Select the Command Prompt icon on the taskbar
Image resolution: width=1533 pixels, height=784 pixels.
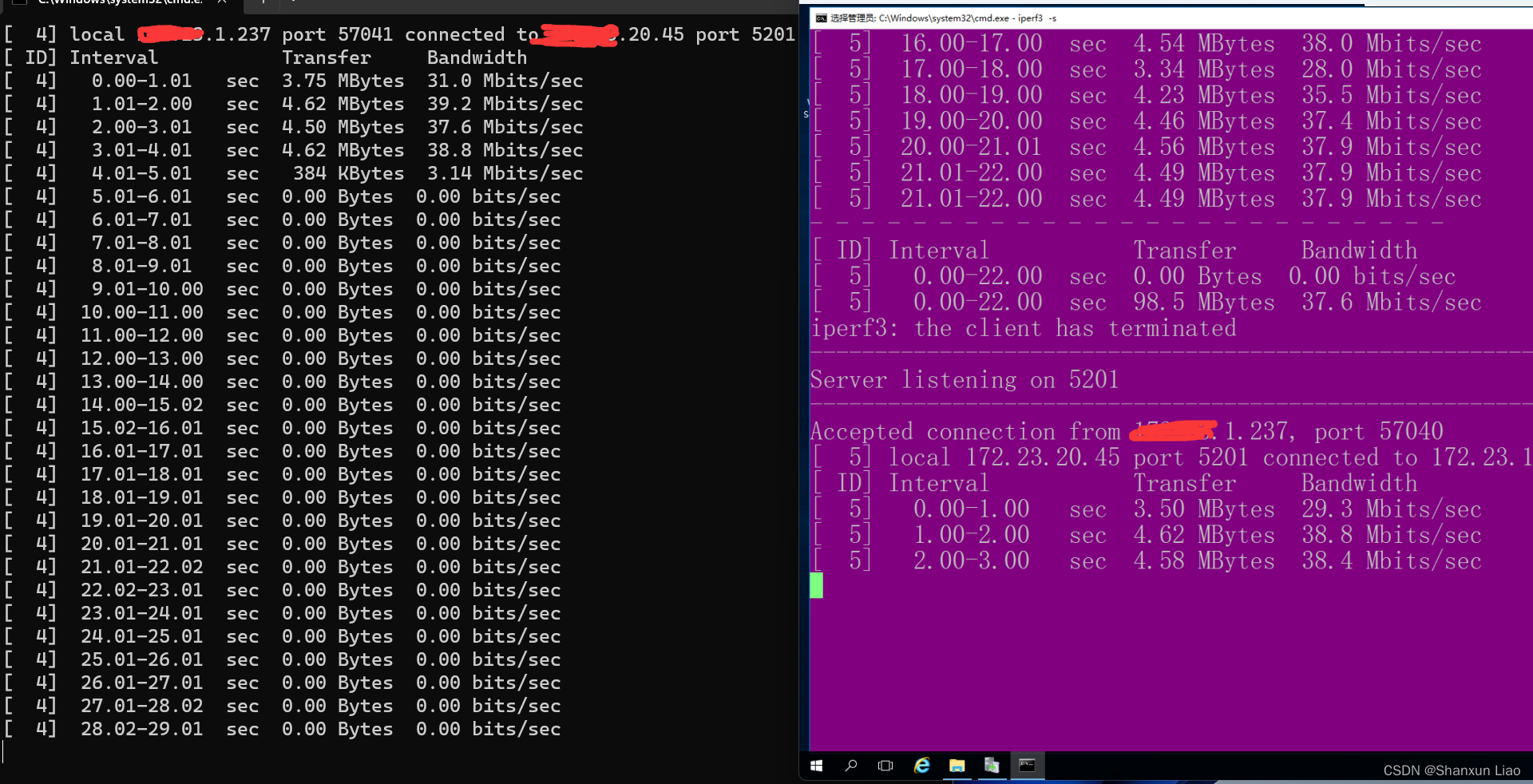(1028, 766)
